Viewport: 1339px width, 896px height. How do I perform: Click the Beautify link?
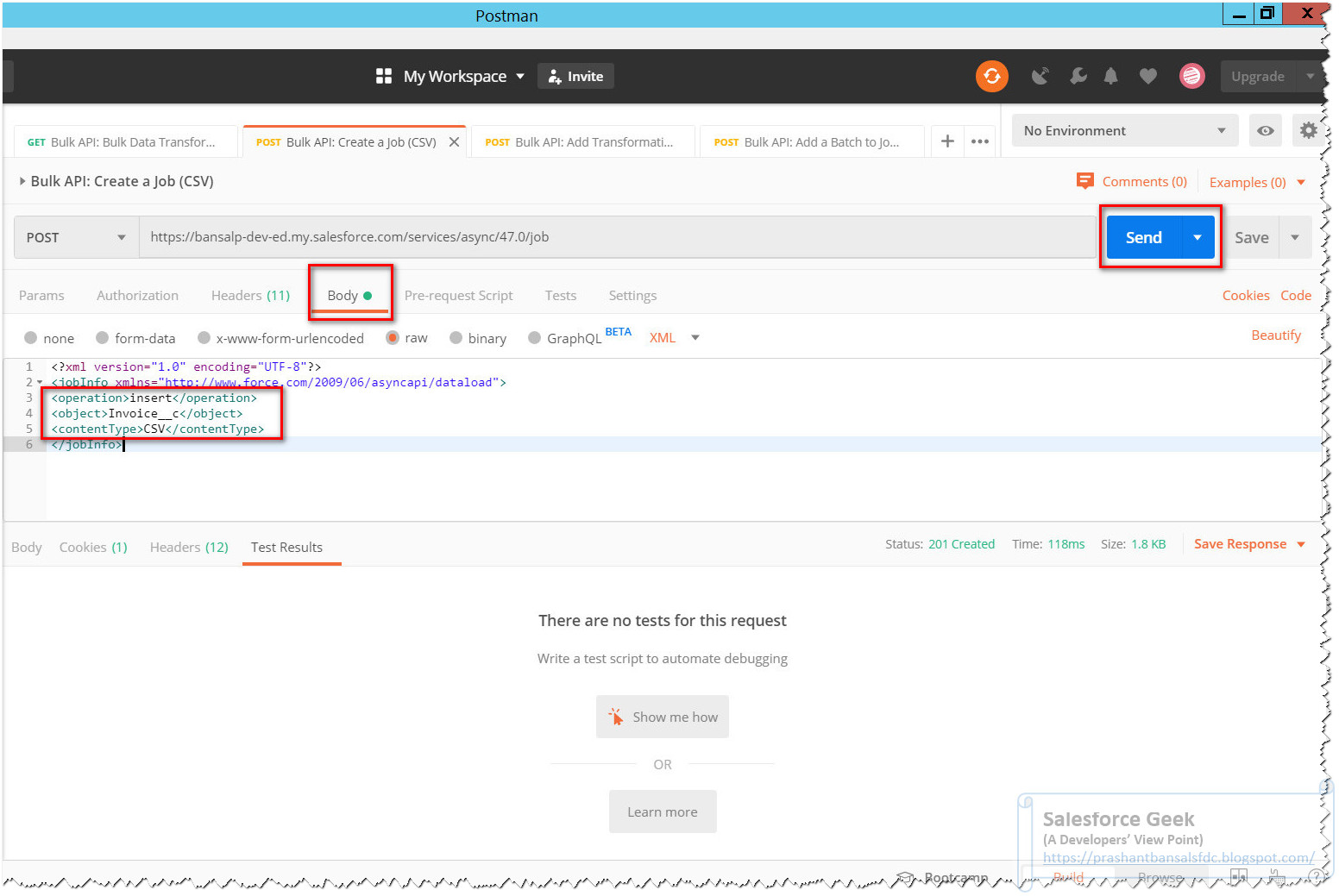tap(1276, 335)
